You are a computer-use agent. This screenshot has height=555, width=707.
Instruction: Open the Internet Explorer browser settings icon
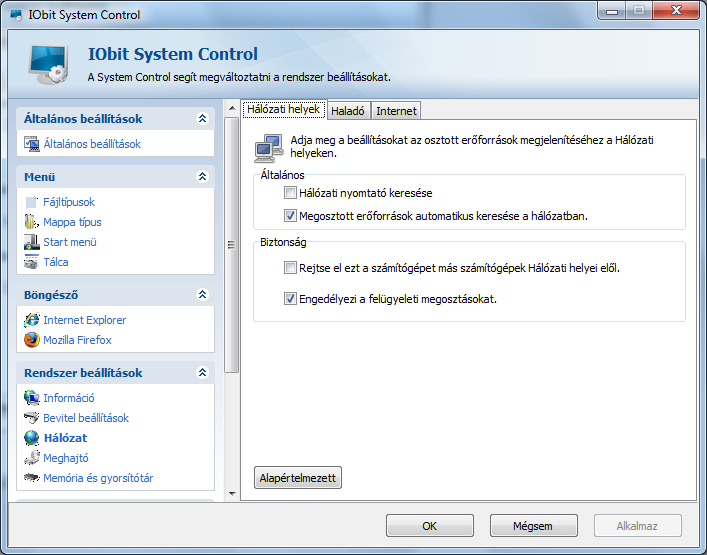point(32,320)
